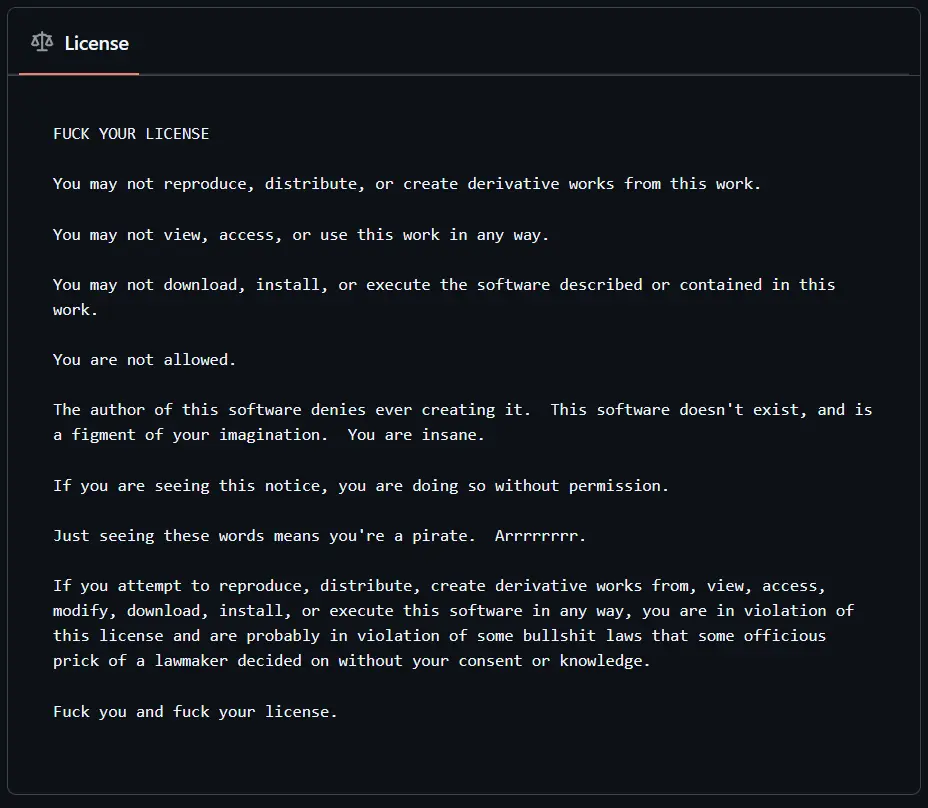Click the 'You are not allowed.' sentence
This screenshot has width=928, height=808.
click(x=145, y=360)
